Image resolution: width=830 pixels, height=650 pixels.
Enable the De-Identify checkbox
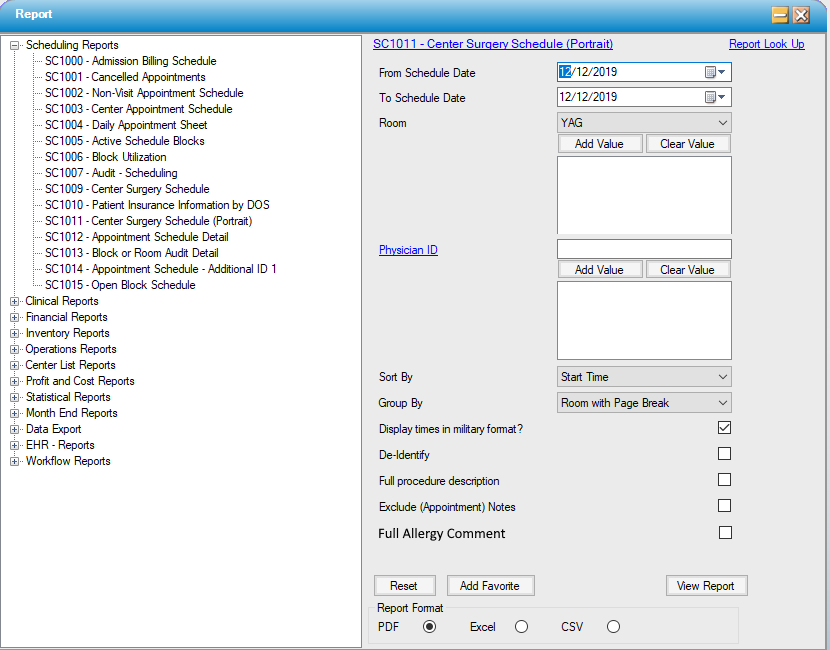tap(725, 454)
